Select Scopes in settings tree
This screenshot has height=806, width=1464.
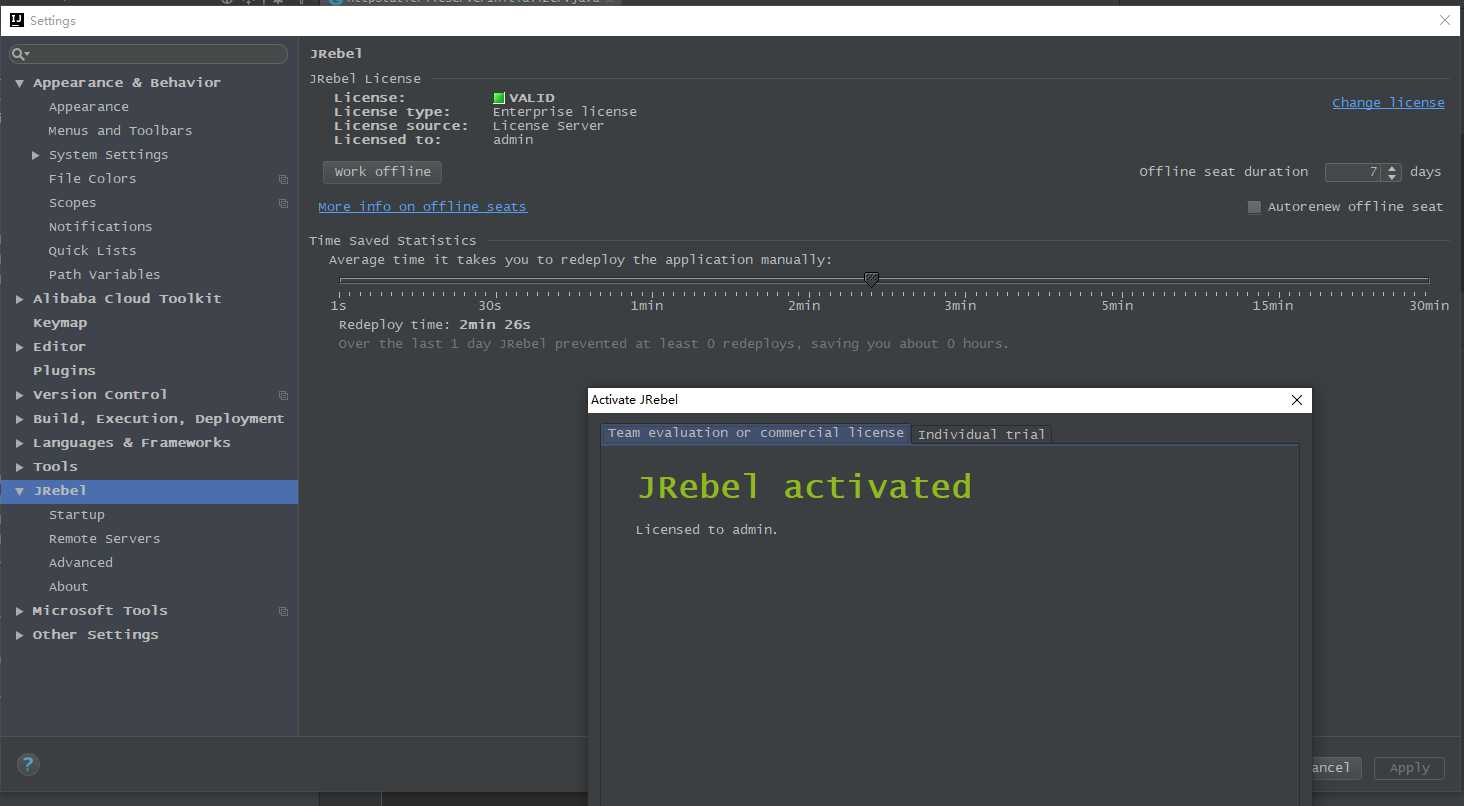[72, 203]
